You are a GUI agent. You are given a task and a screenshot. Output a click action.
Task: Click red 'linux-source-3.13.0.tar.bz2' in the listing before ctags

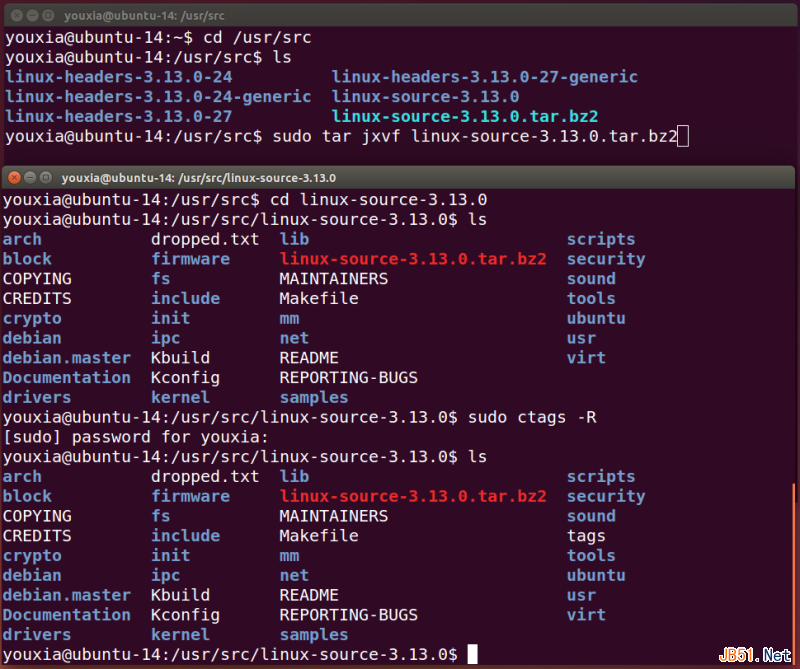[413, 259]
